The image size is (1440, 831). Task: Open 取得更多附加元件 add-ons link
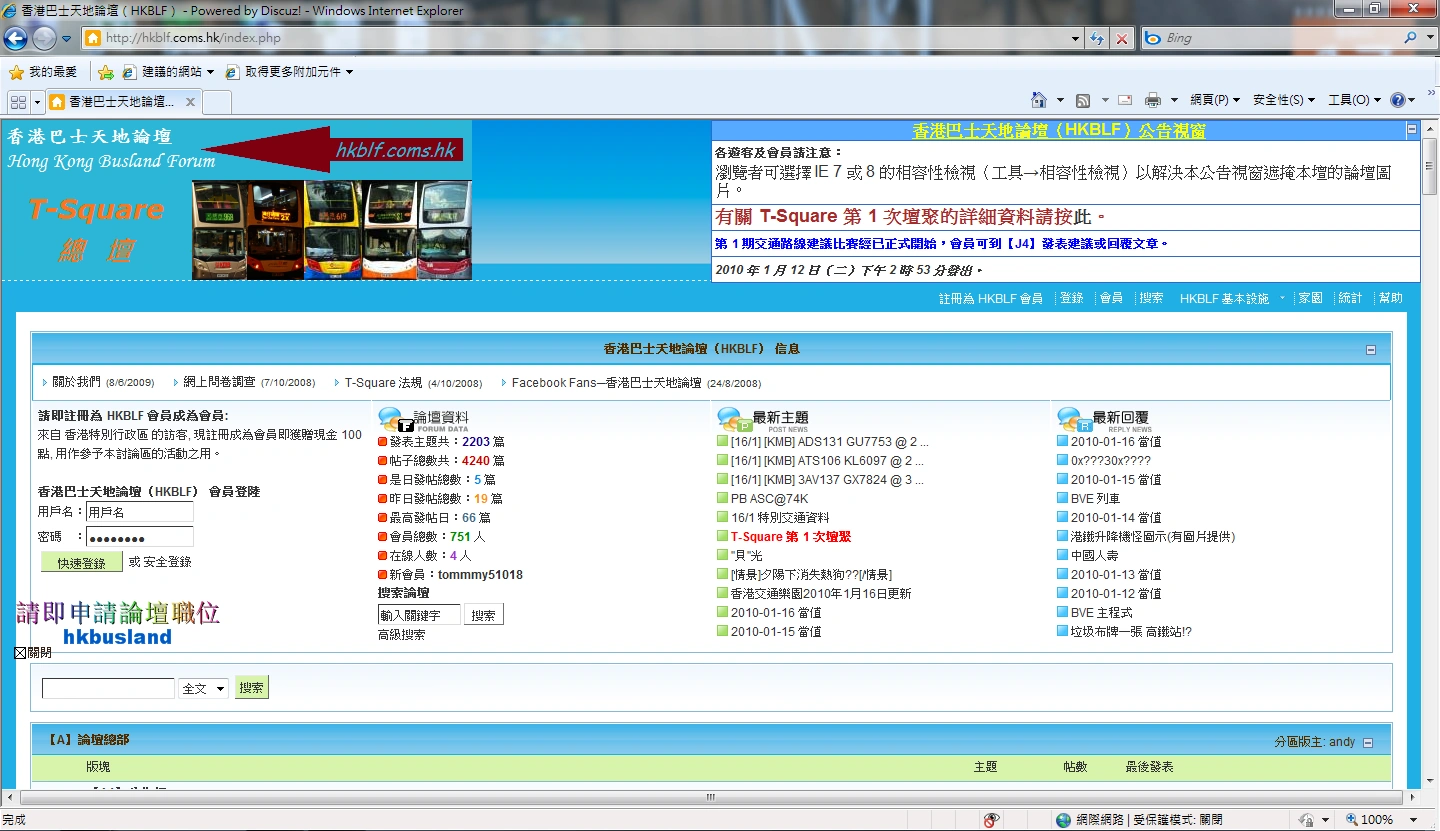click(x=289, y=72)
